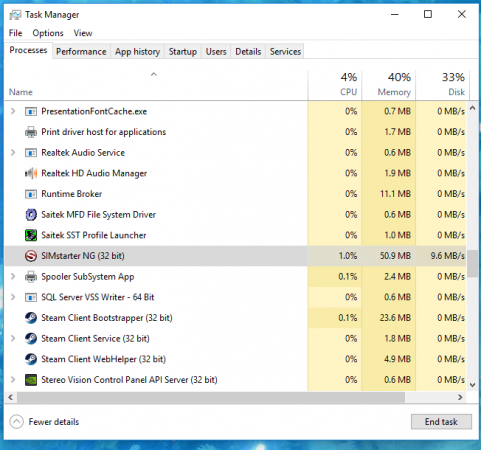Viewport: 481px width, 450px height.
Task: Click the End task button
Action: click(441, 422)
